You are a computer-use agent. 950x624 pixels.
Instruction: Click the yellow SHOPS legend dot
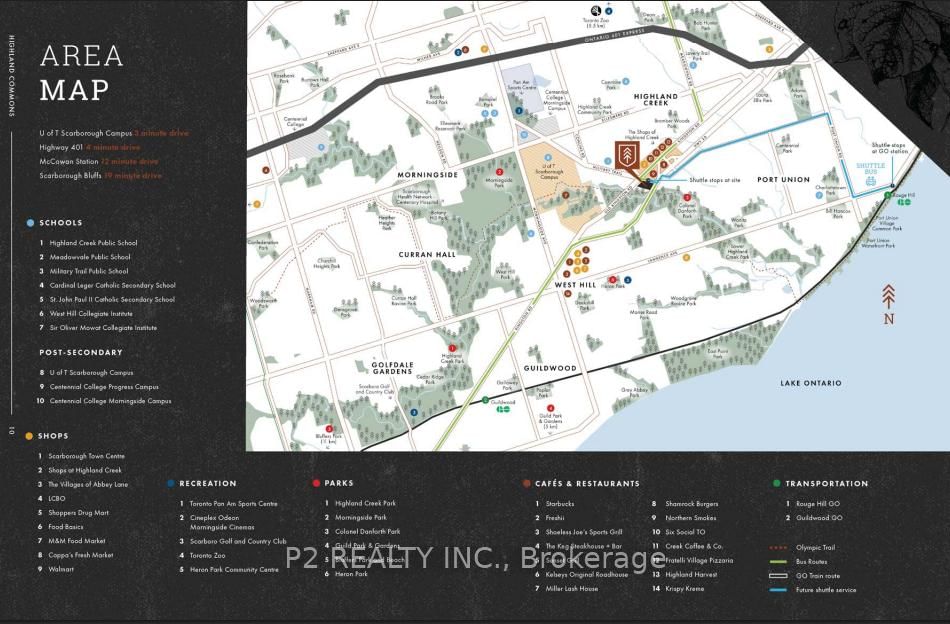point(30,437)
